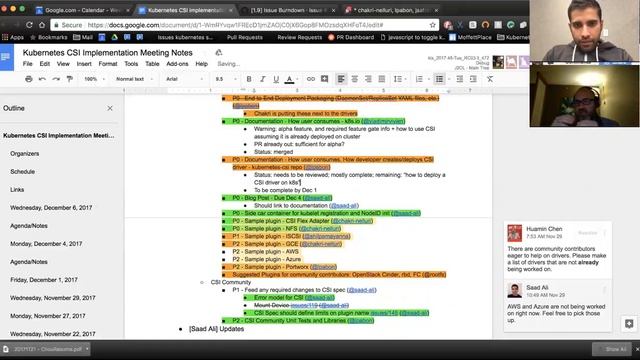Click the Chrome home icon

click(x=42, y=25)
